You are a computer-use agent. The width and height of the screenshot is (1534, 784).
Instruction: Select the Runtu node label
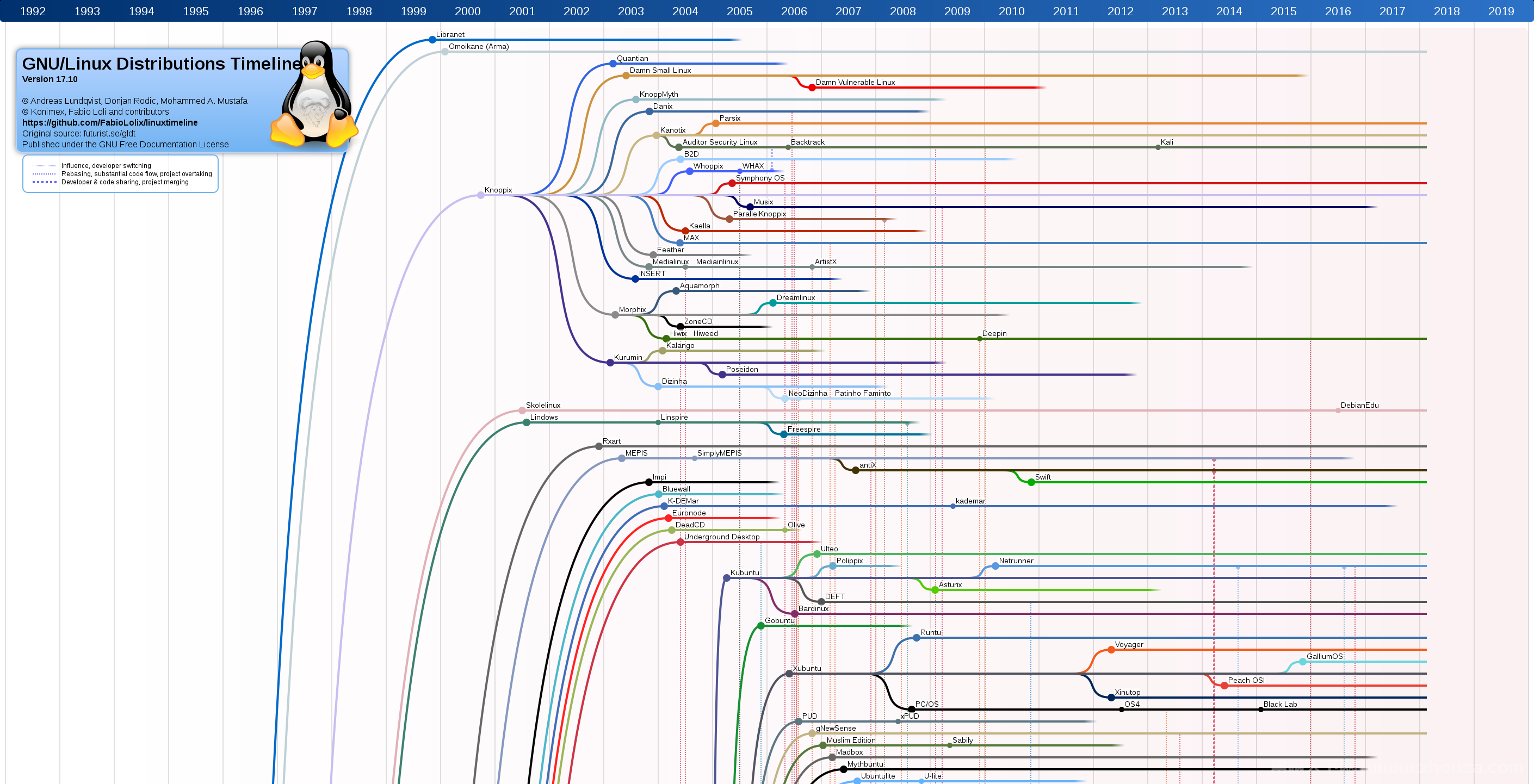point(931,633)
